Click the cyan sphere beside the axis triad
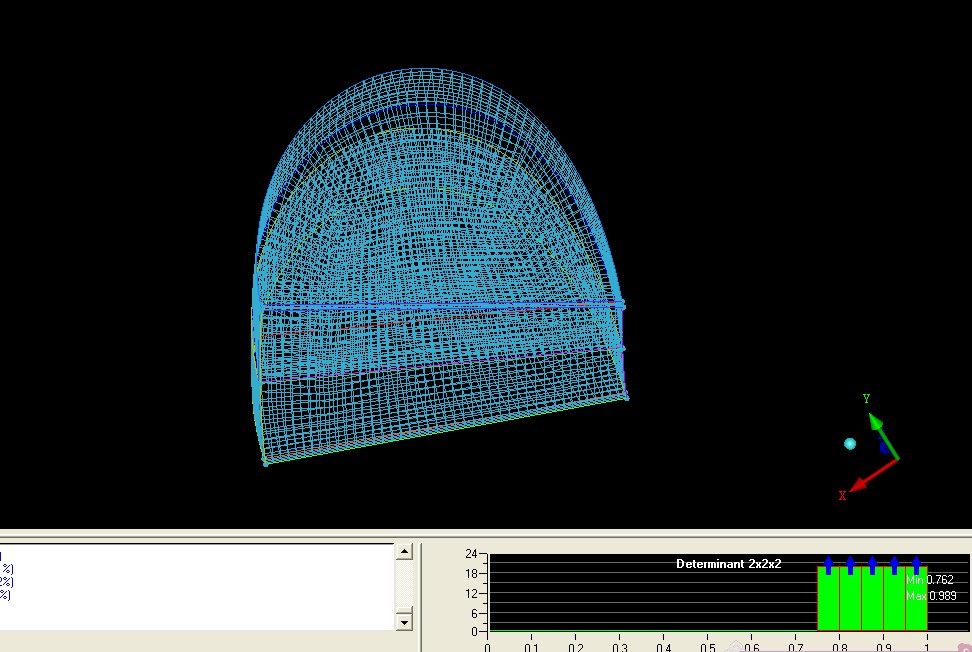The image size is (972, 652). point(850,443)
